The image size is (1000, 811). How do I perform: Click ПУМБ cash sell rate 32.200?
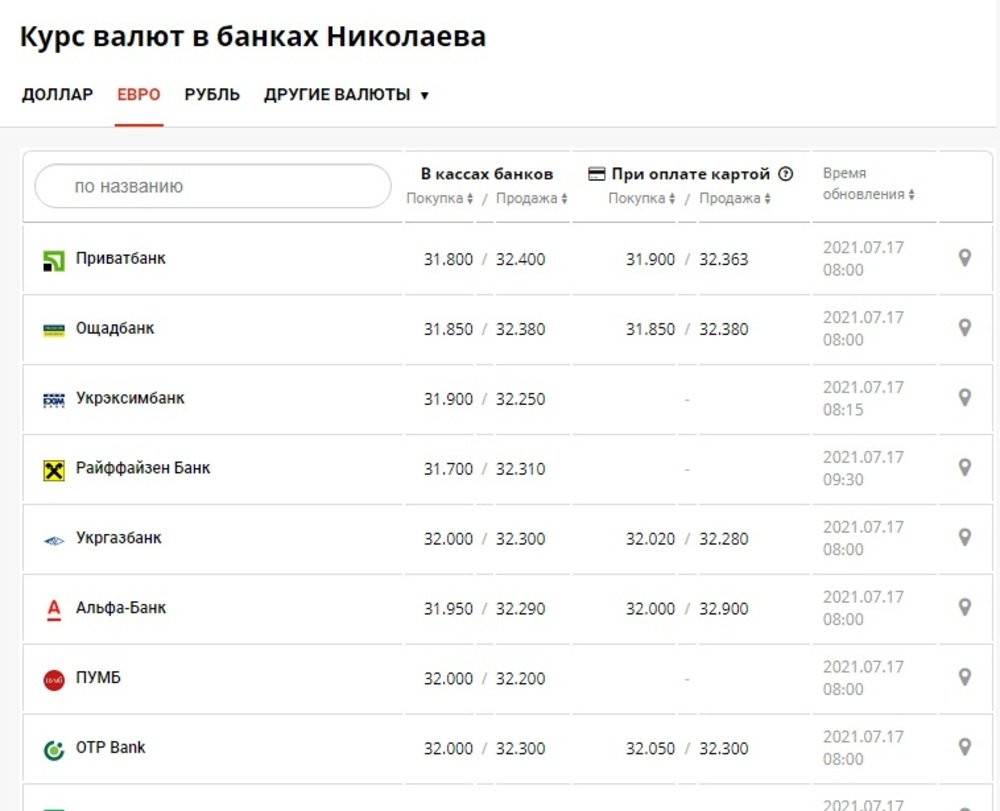(520, 678)
